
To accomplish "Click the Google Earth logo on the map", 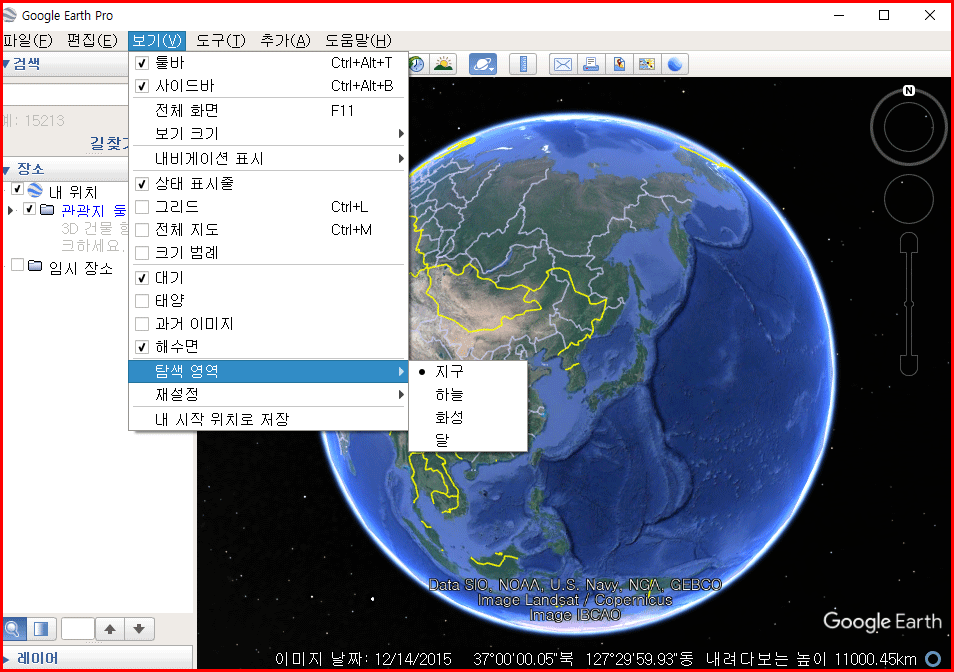I will pyautogui.click(x=882, y=622).
